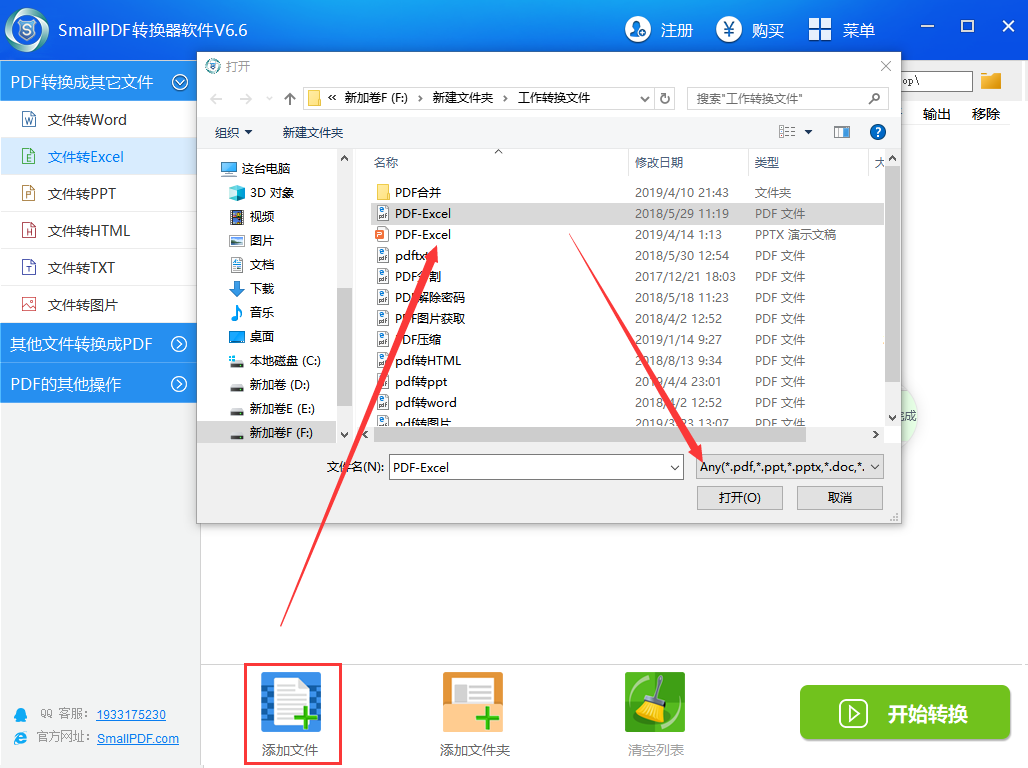Select File to Excel option
The height and width of the screenshot is (768, 1028).
[x=98, y=157]
